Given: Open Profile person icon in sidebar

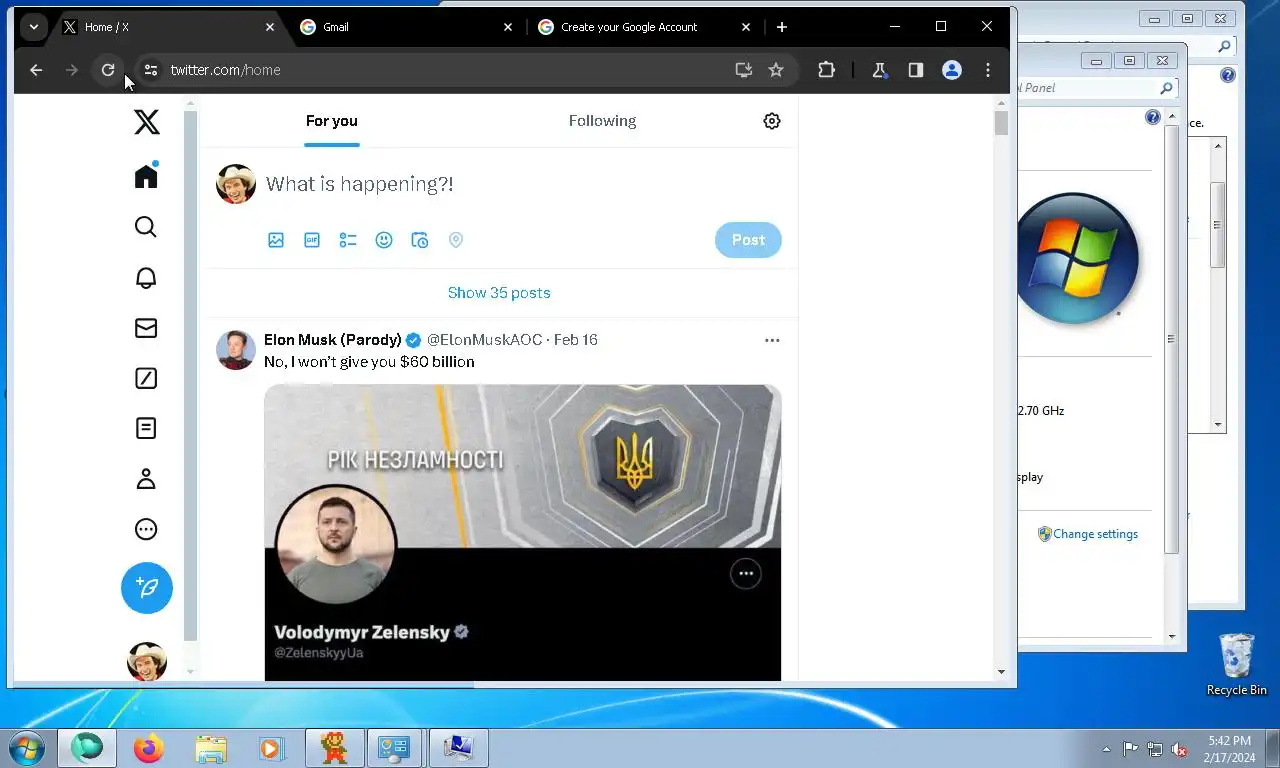Looking at the screenshot, I should point(146,479).
